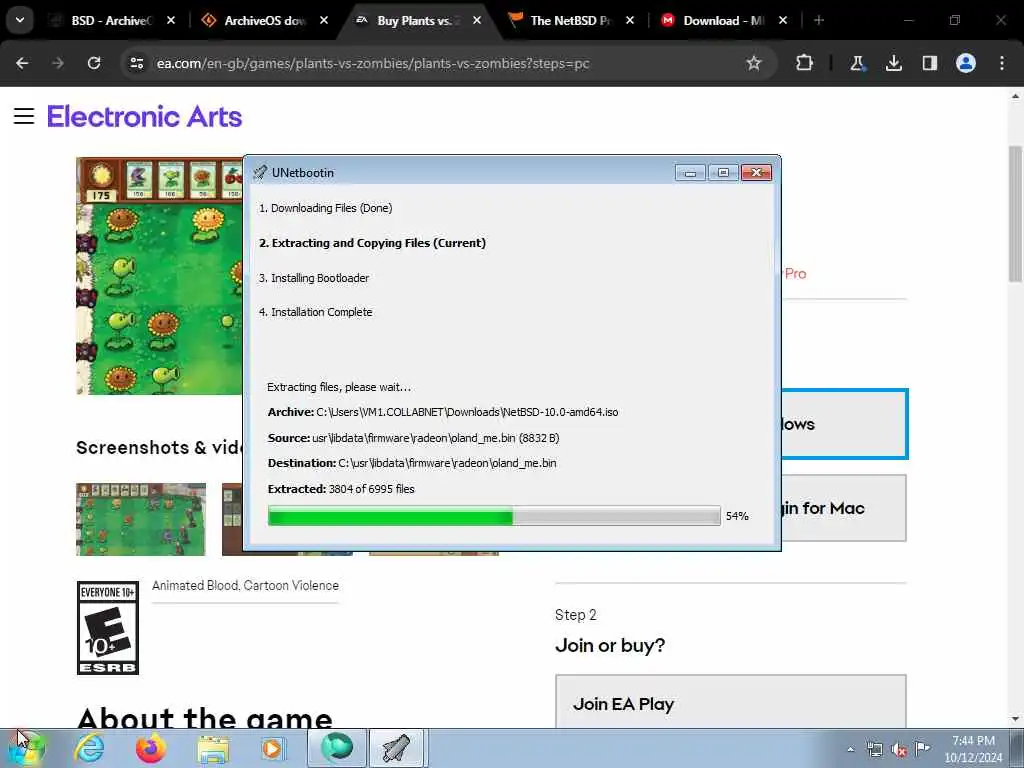This screenshot has height=768, width=1024.
Task: Switch to UNetbootin taskbar button
Action: [398, 748]
